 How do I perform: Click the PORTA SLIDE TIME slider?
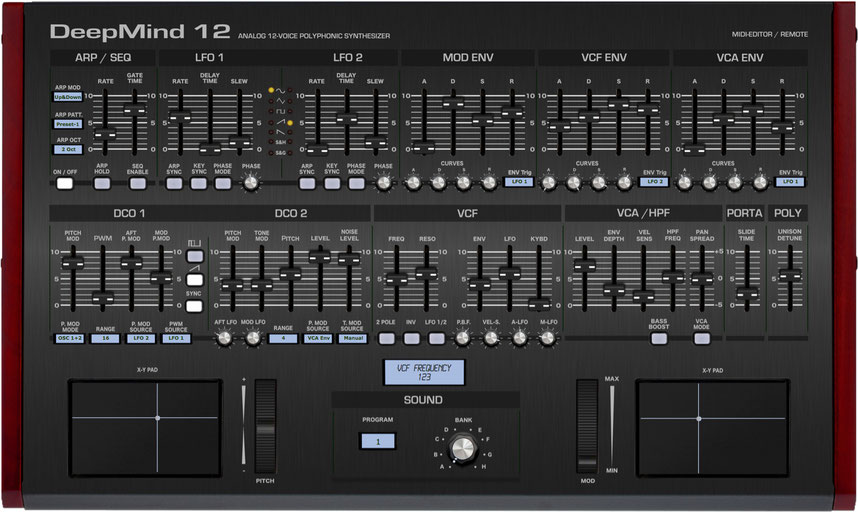click(x=747, y=293)
